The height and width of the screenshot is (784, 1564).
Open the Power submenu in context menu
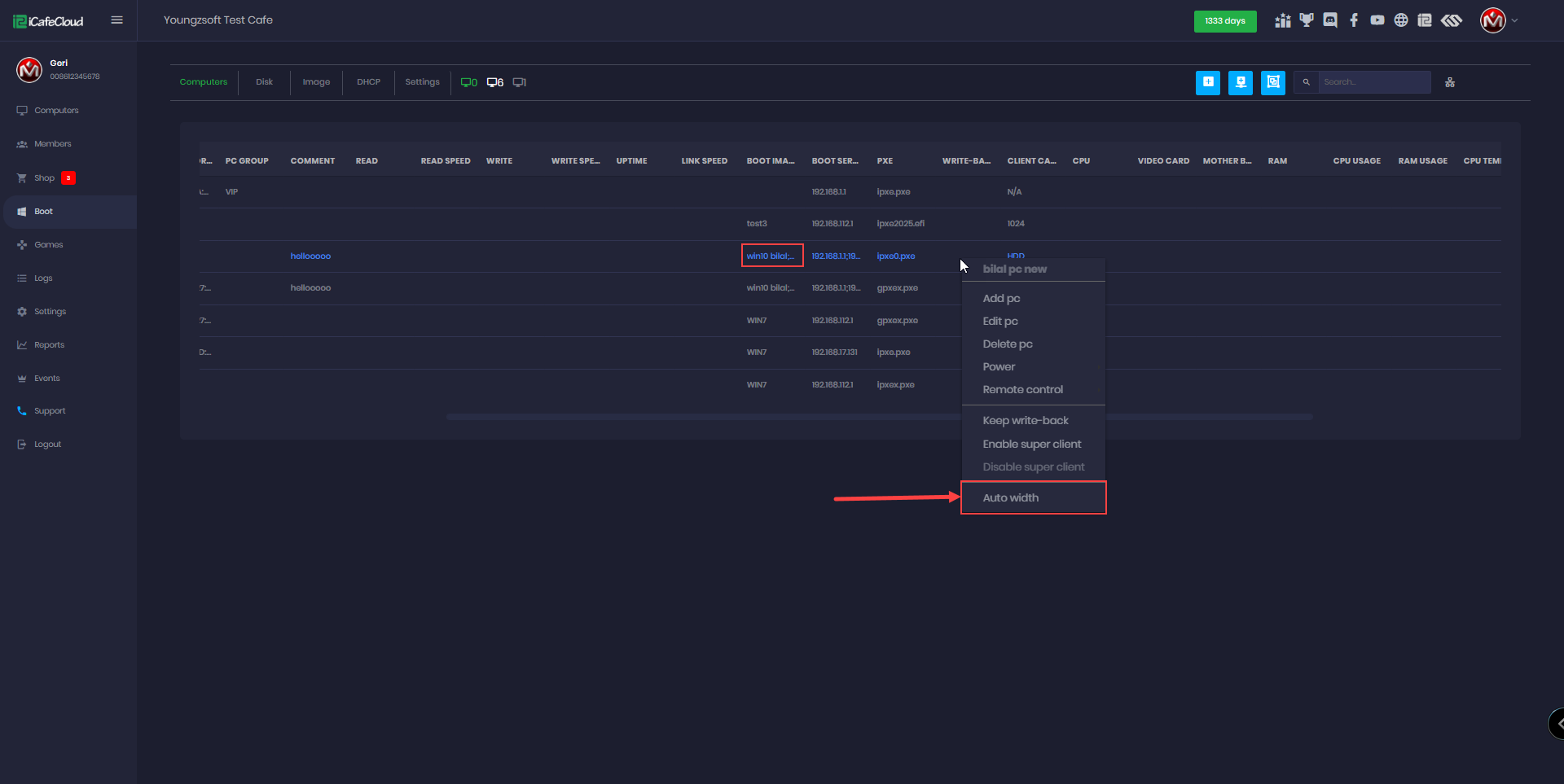(x=999, y=367)
